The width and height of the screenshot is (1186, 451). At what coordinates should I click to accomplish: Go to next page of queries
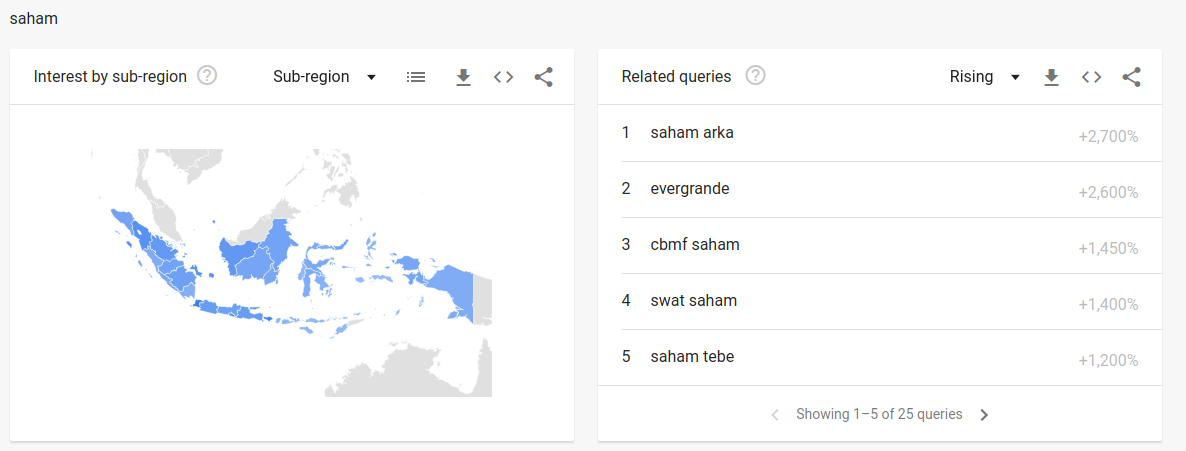984,415
